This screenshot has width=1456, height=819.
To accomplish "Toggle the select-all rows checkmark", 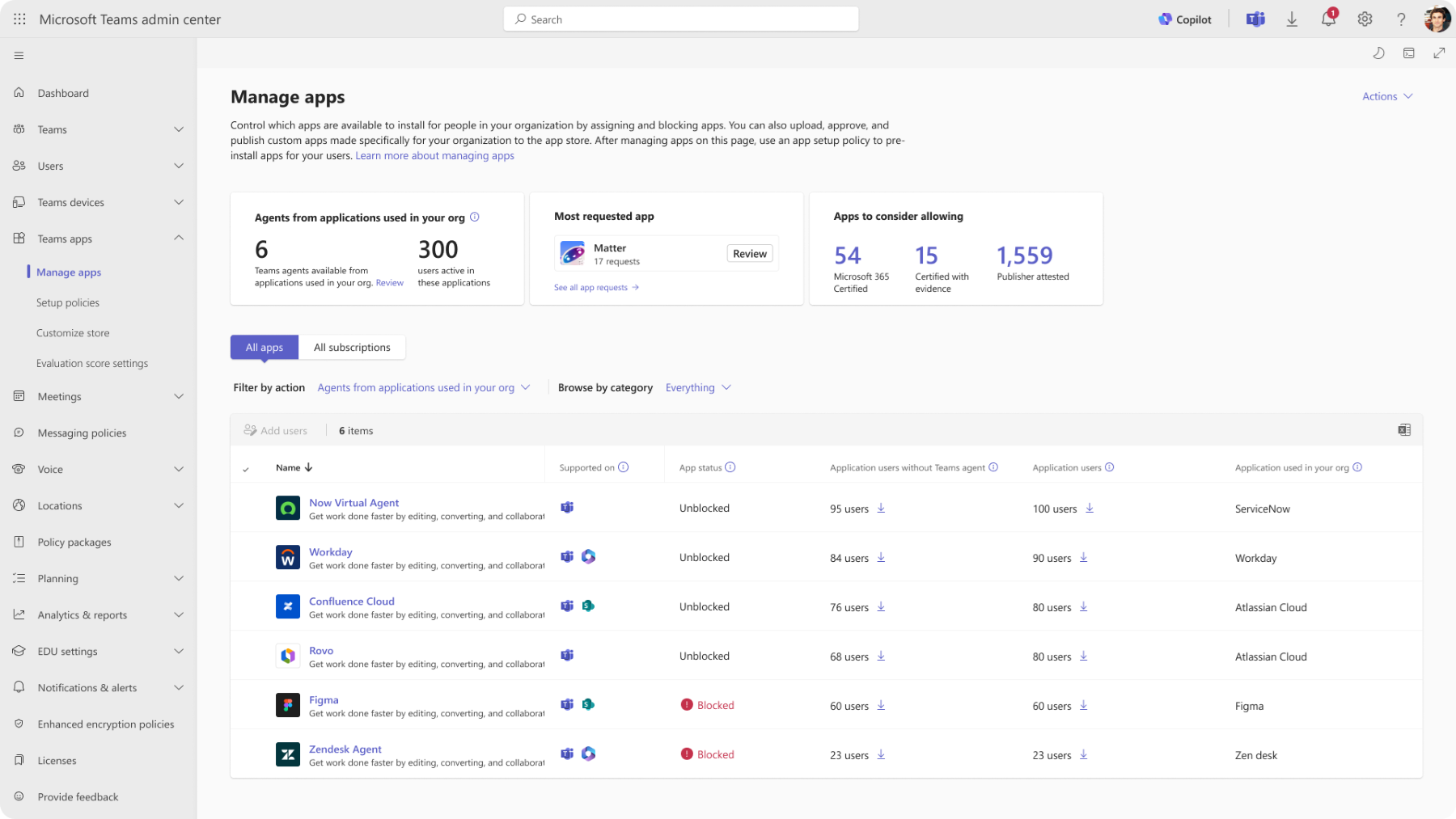I will pos(246,469).
